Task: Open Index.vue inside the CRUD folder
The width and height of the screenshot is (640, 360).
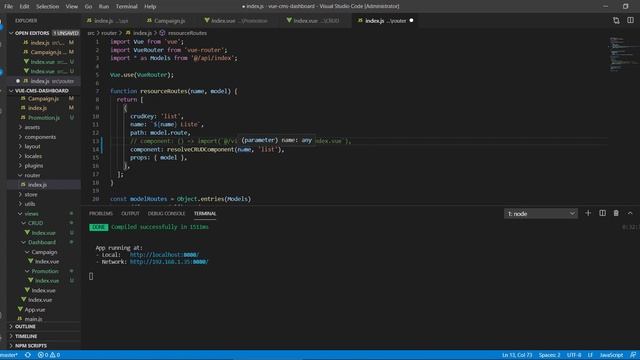Action: (44, 233)
